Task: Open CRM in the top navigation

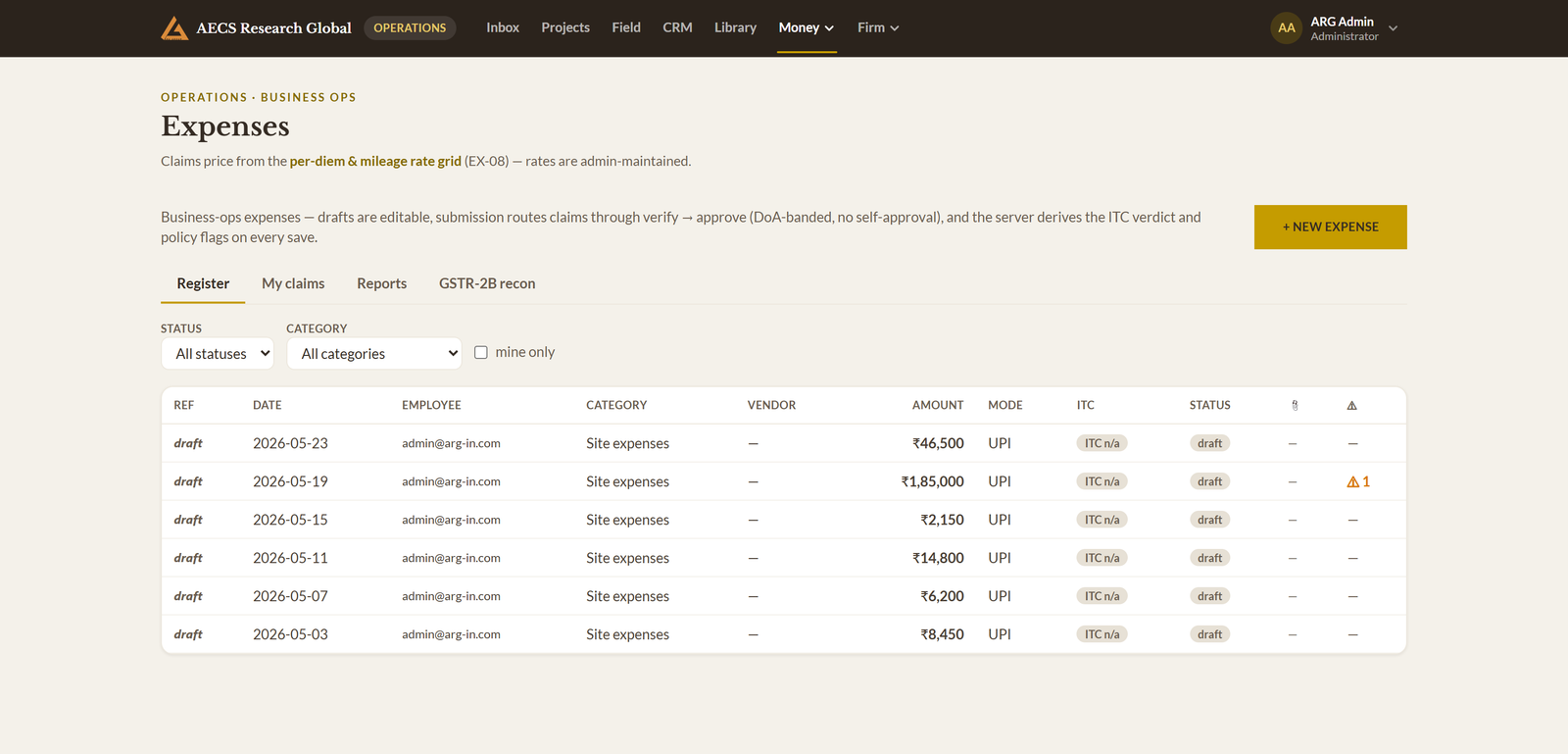Action: pyautogui.click(x=677, y=27)
